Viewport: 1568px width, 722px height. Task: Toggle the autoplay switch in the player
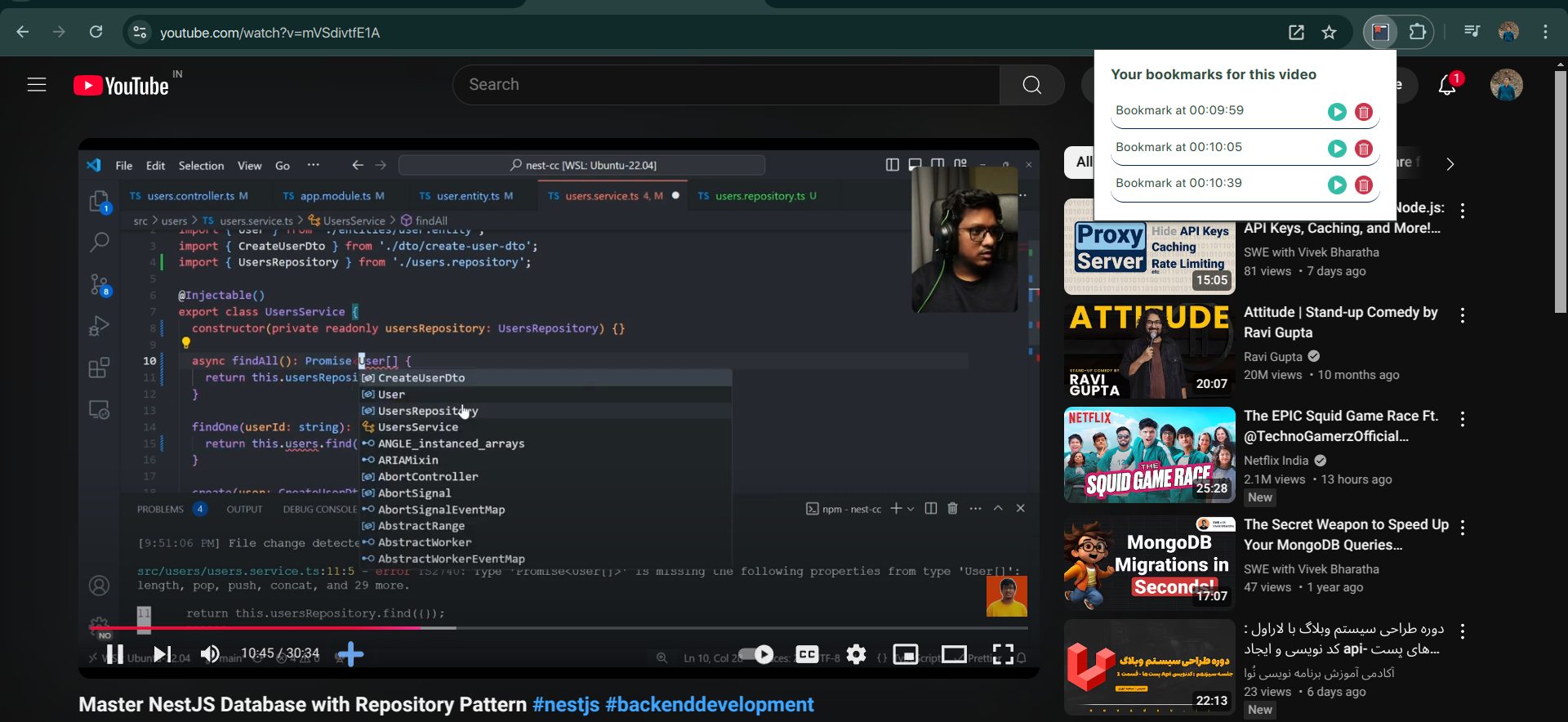(x=756, y=654)
